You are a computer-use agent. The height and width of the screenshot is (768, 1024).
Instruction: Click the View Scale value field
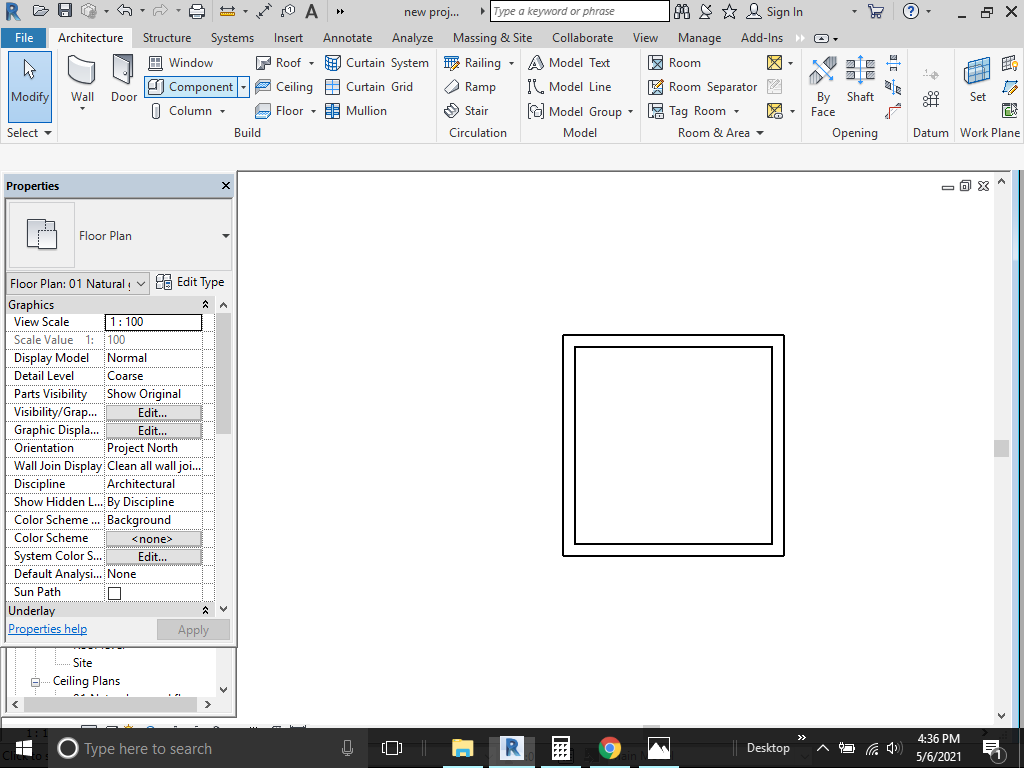[x=153, y=322]
